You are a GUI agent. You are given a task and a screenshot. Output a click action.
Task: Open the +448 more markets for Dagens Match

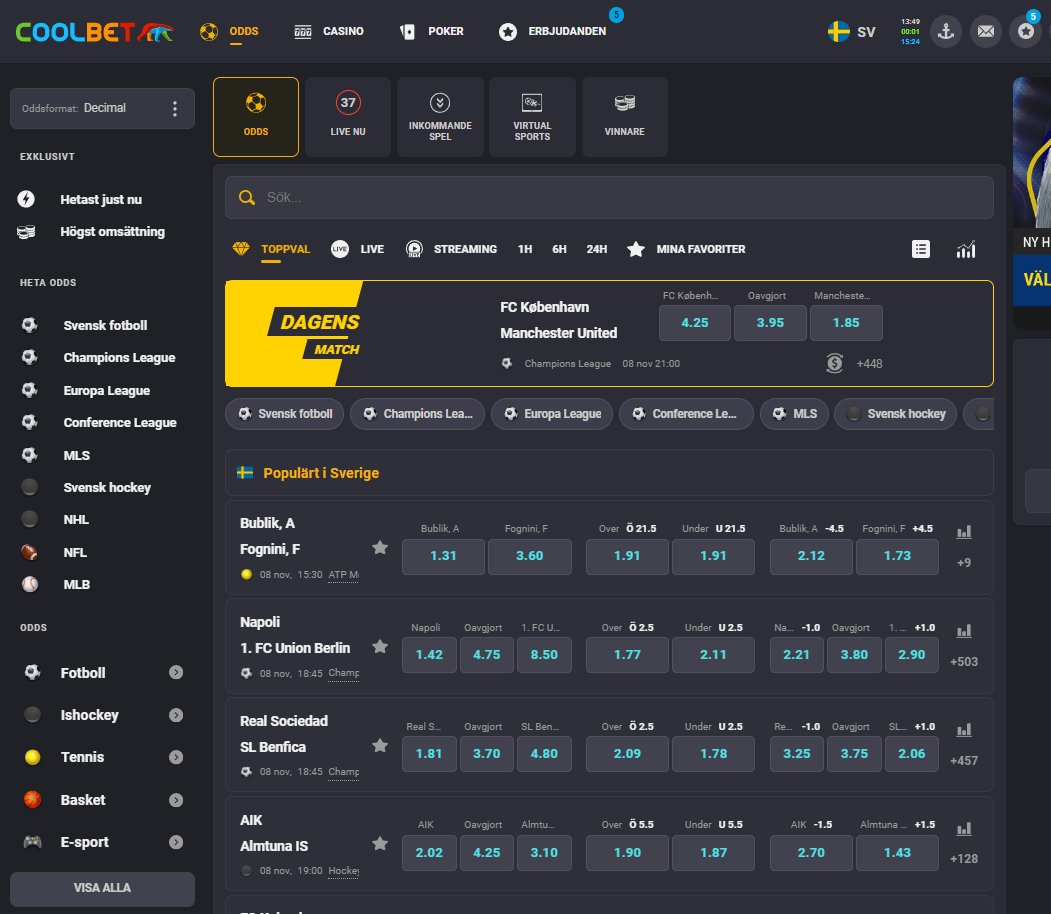pos(869,364)
